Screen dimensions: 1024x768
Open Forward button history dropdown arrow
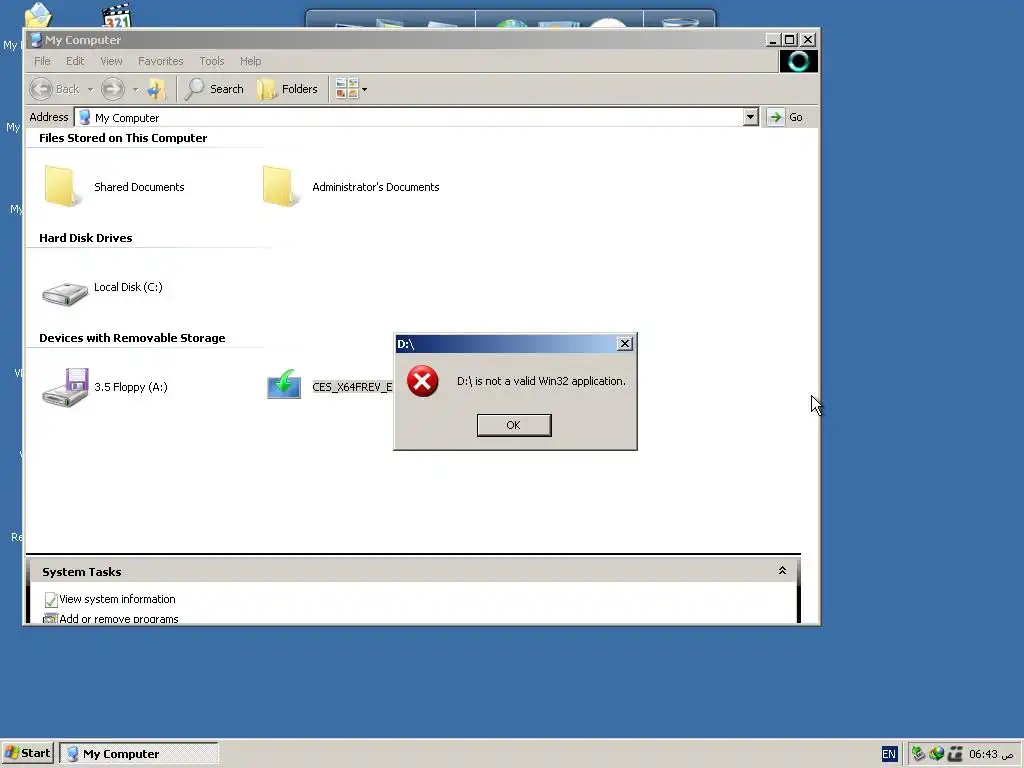click(135, 89)
